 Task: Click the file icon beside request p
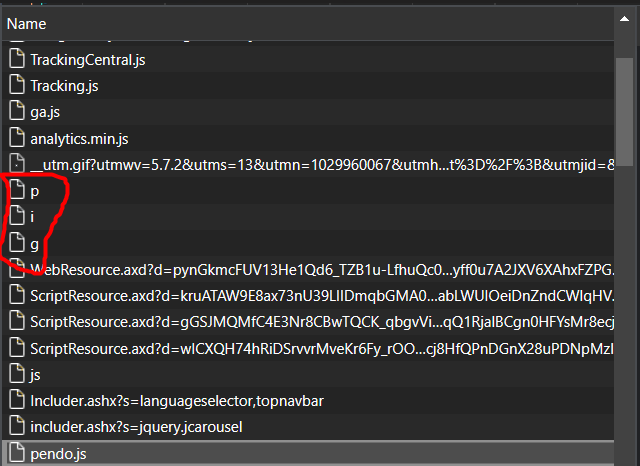point(15,190)
